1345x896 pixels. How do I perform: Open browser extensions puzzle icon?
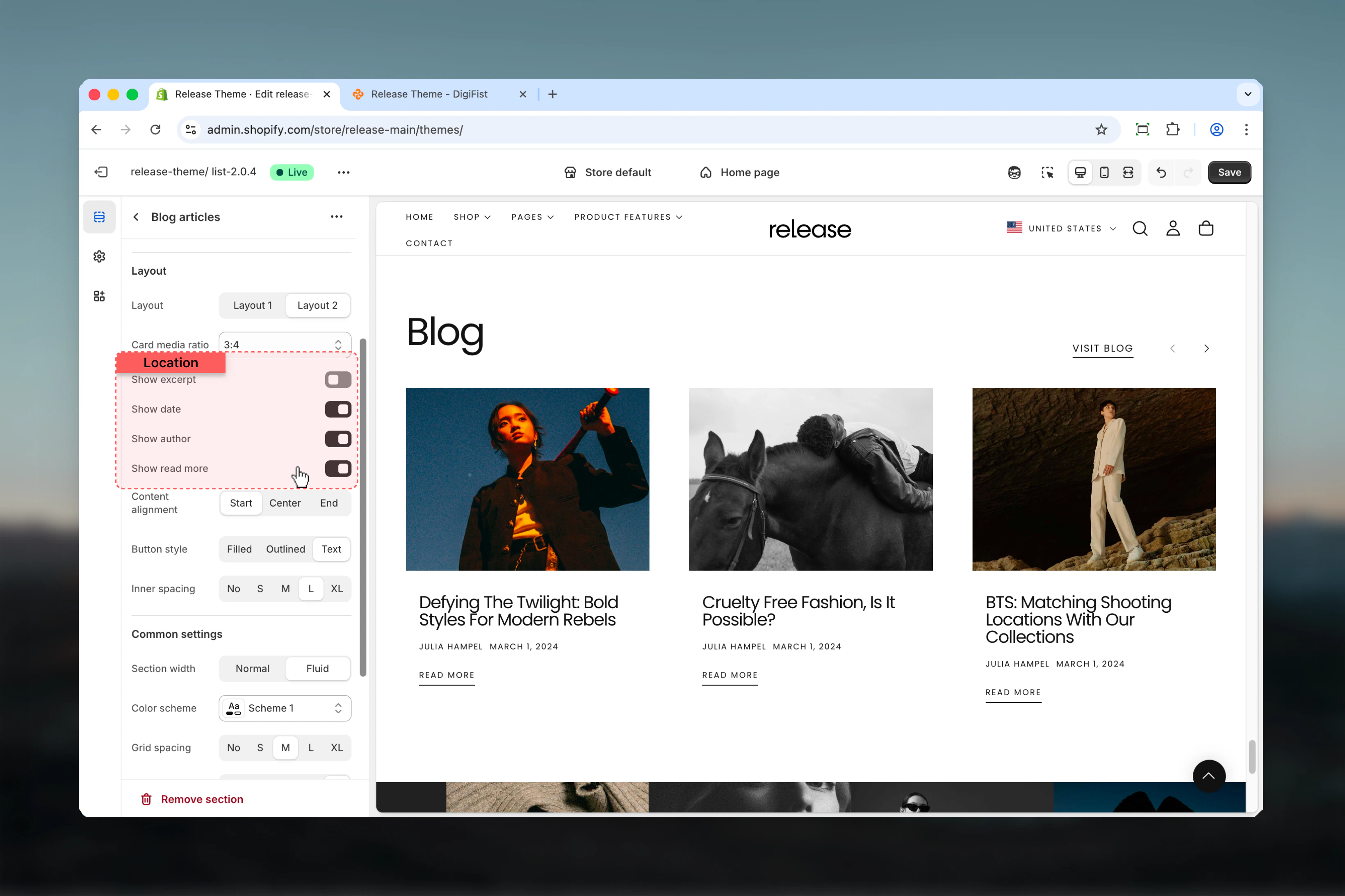tap(1173, 130)
